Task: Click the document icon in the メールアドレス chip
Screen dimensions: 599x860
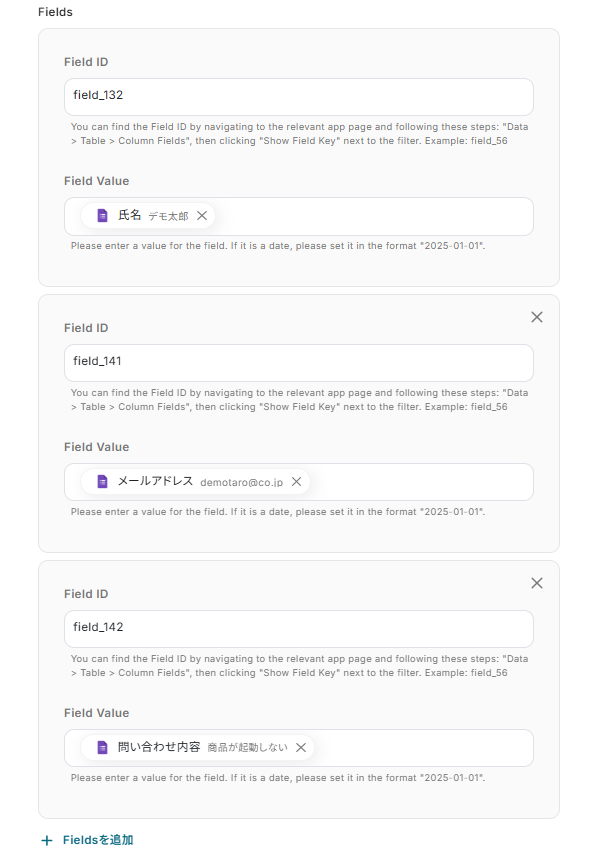Action: click(x=103, y=482)
